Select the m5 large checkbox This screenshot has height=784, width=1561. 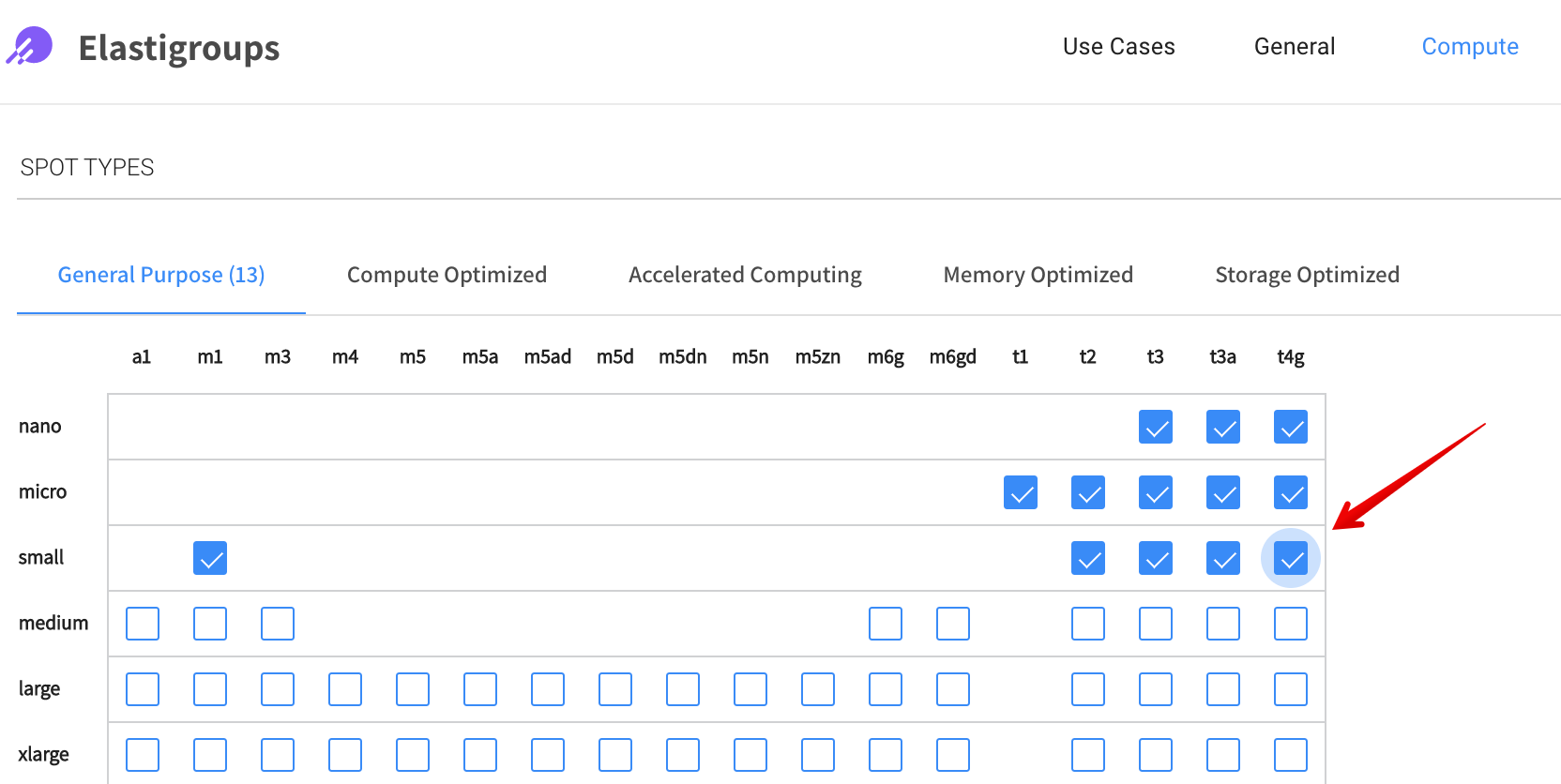point(413,689)
